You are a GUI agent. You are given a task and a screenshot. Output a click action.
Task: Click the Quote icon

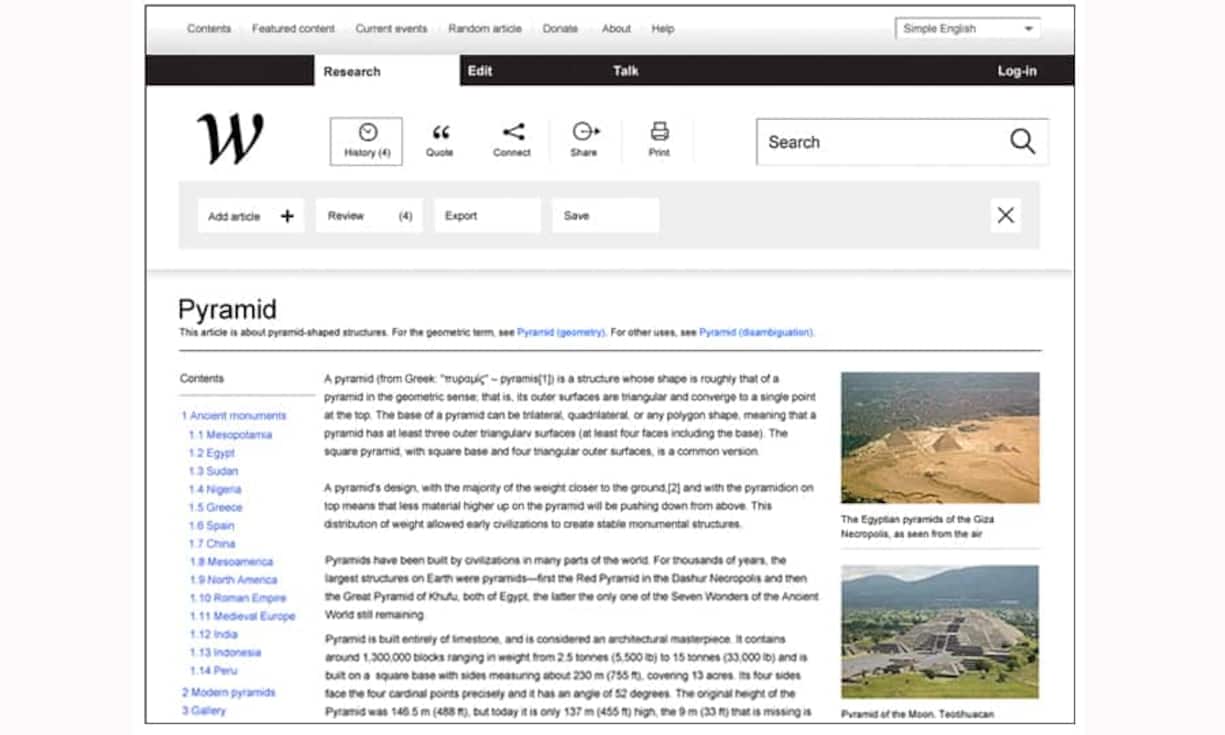(x=440, y=132)
